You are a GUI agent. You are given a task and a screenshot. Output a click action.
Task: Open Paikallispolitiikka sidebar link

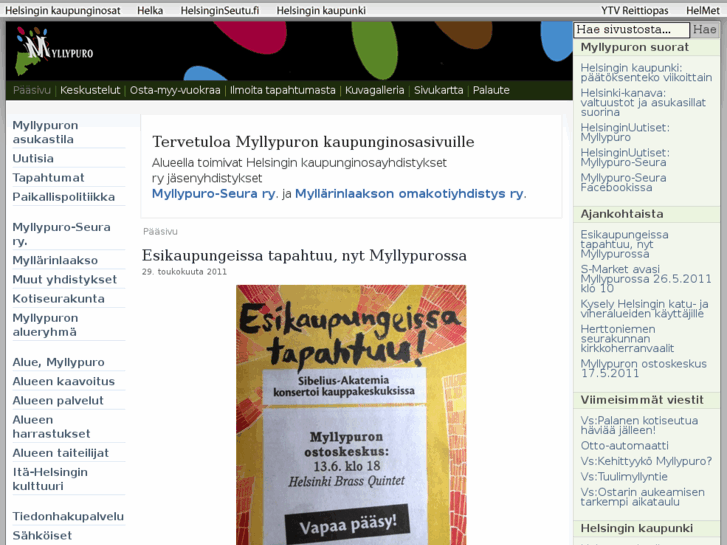[x=64, y=197]
